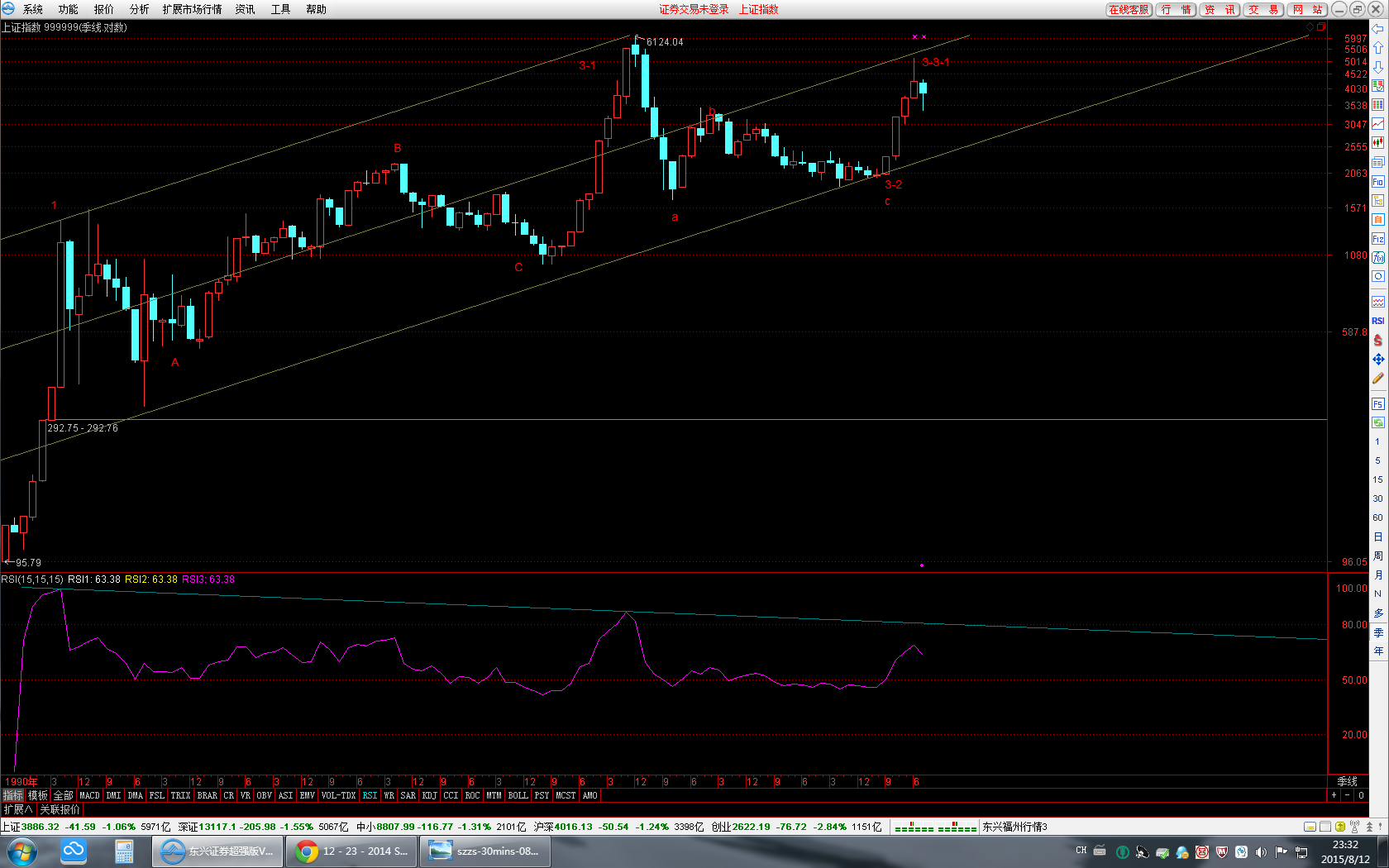Switch to 5-minute period
The image size is (1389, 868).
coord(1377,461)
